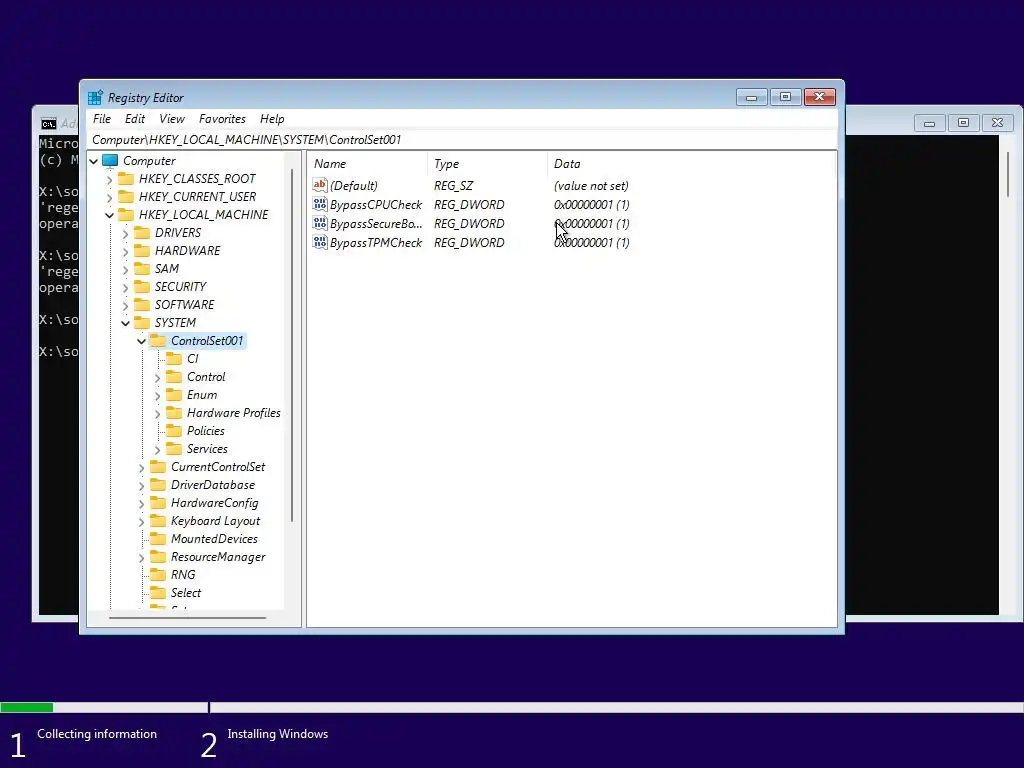Expand the Hardware Profiles subkey
Image resolution: width=1024 pixels, height=768 pixels.
(x=157, y=413)
